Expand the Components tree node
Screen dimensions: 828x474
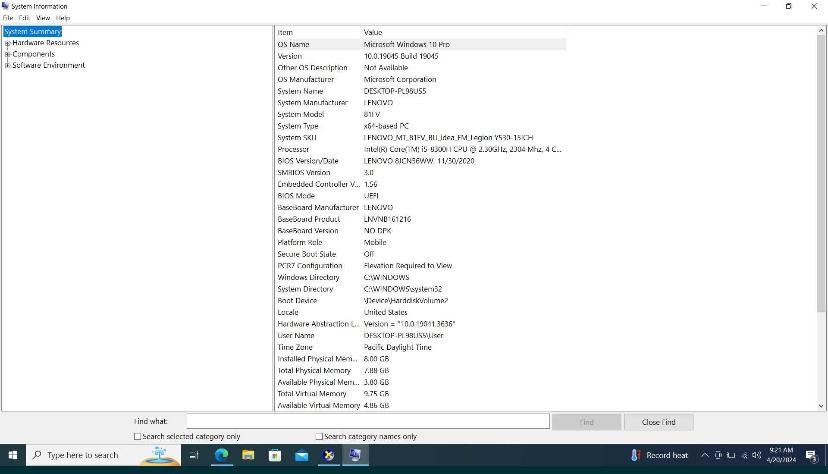[x=7, y=54]
